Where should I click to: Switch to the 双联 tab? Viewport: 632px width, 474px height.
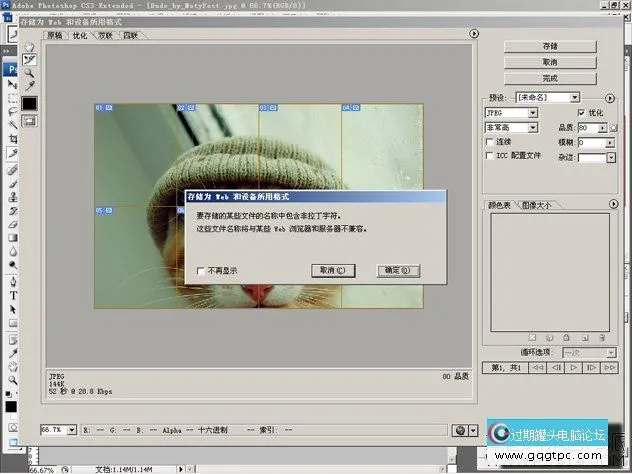coord(105,35)
